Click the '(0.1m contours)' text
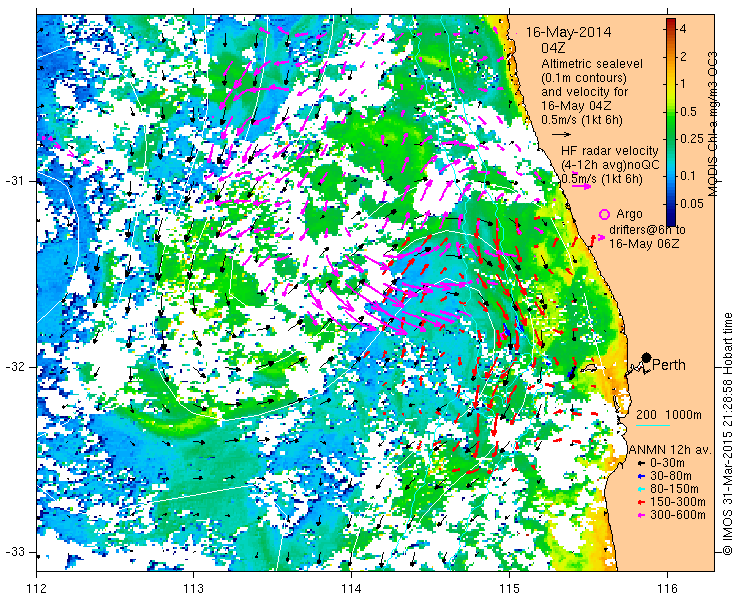The height and width of the screenshot is (600, 740). coord(584,77)
